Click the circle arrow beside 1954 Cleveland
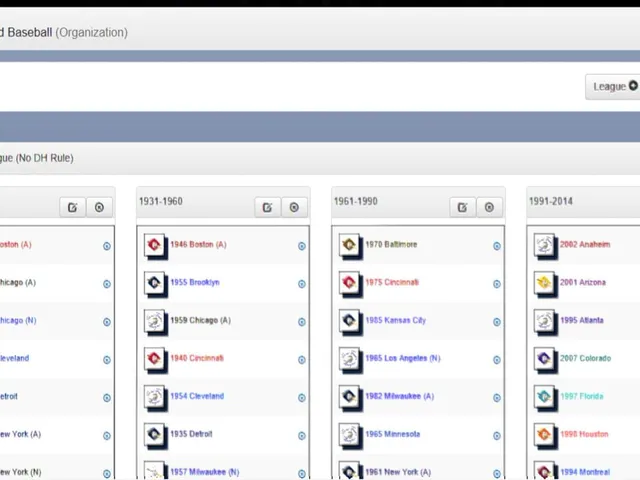The height and width of the screenshot is (480, 640). pos(302,398)
